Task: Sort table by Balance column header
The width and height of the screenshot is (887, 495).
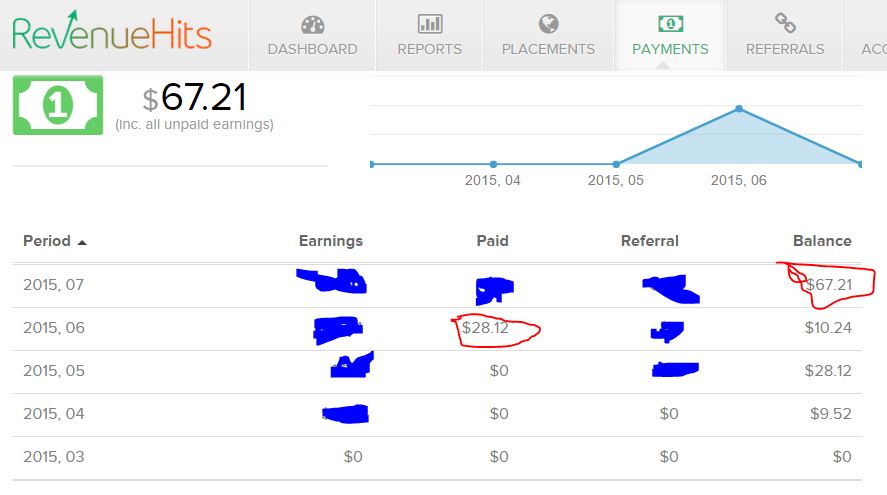Action: 822,241
